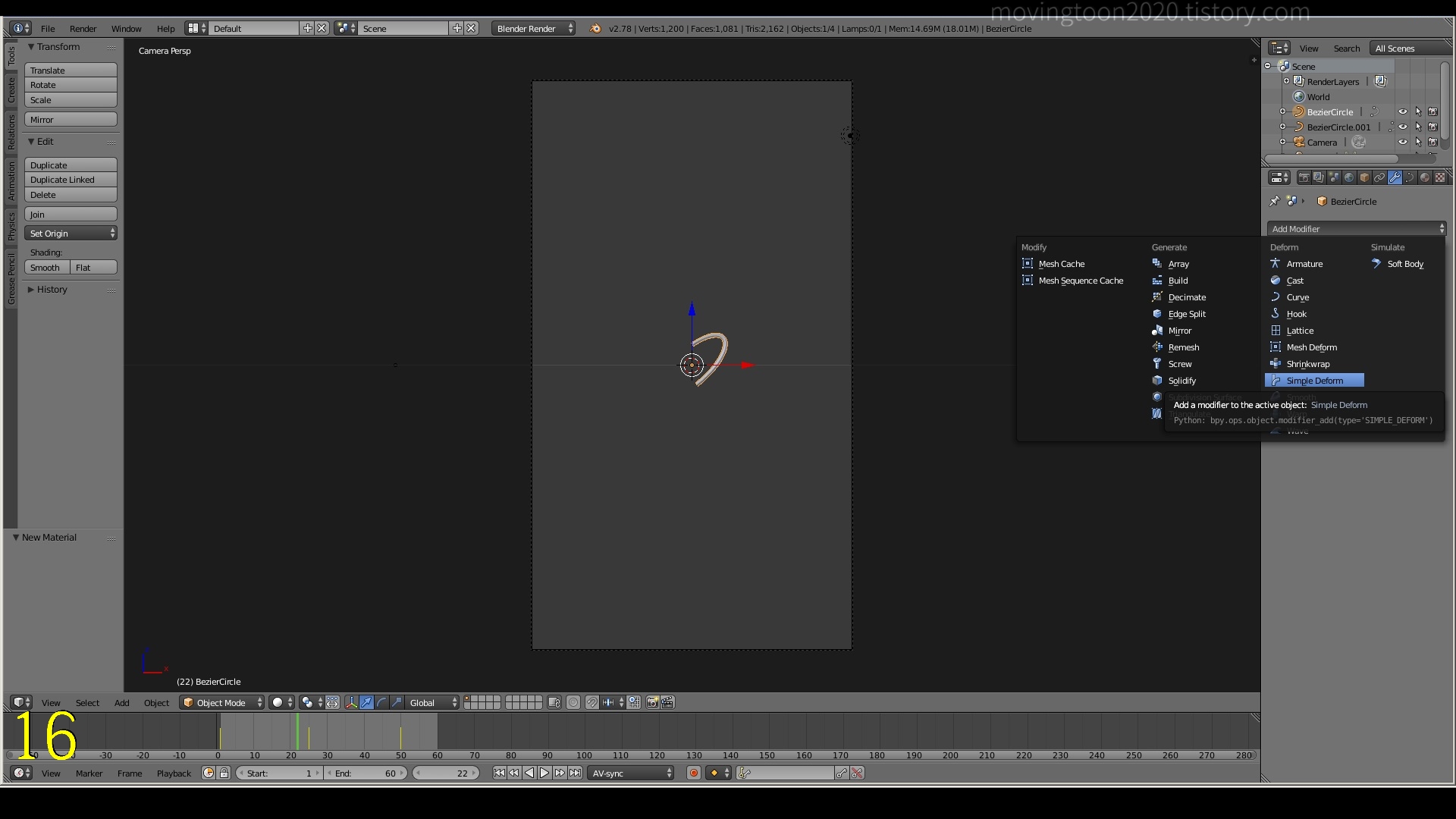This screenshot has width=1456, height=819.
Task: Choose Simple Deform from modifier menu
Action: pos(1314,380)
